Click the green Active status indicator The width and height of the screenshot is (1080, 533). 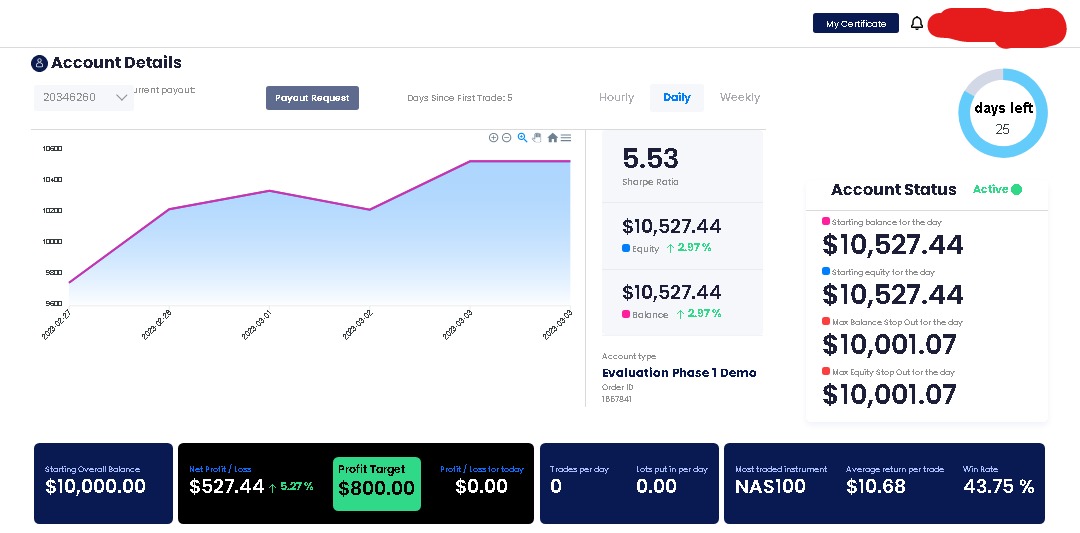997,189
